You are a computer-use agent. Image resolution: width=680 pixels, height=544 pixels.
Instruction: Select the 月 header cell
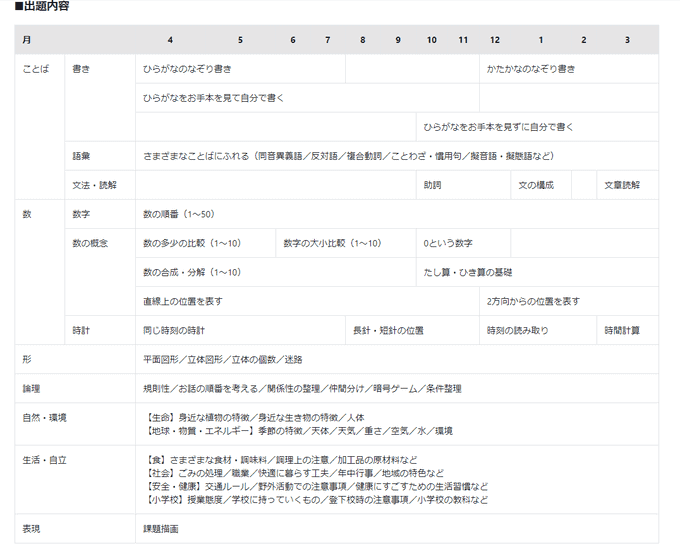click(x=26, y=40)
